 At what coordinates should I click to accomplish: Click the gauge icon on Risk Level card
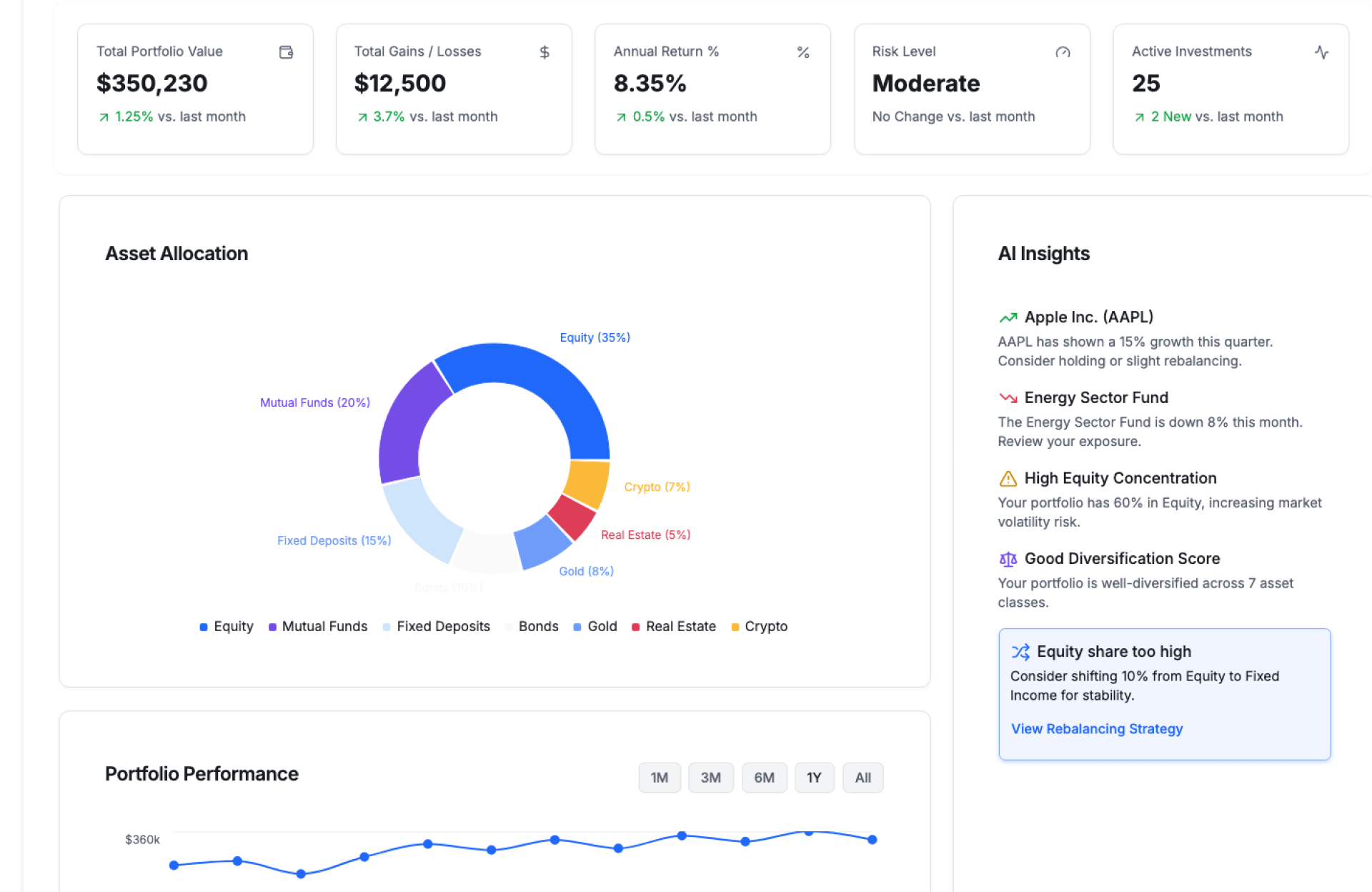pyautogui.click(x=1063, y=52)
